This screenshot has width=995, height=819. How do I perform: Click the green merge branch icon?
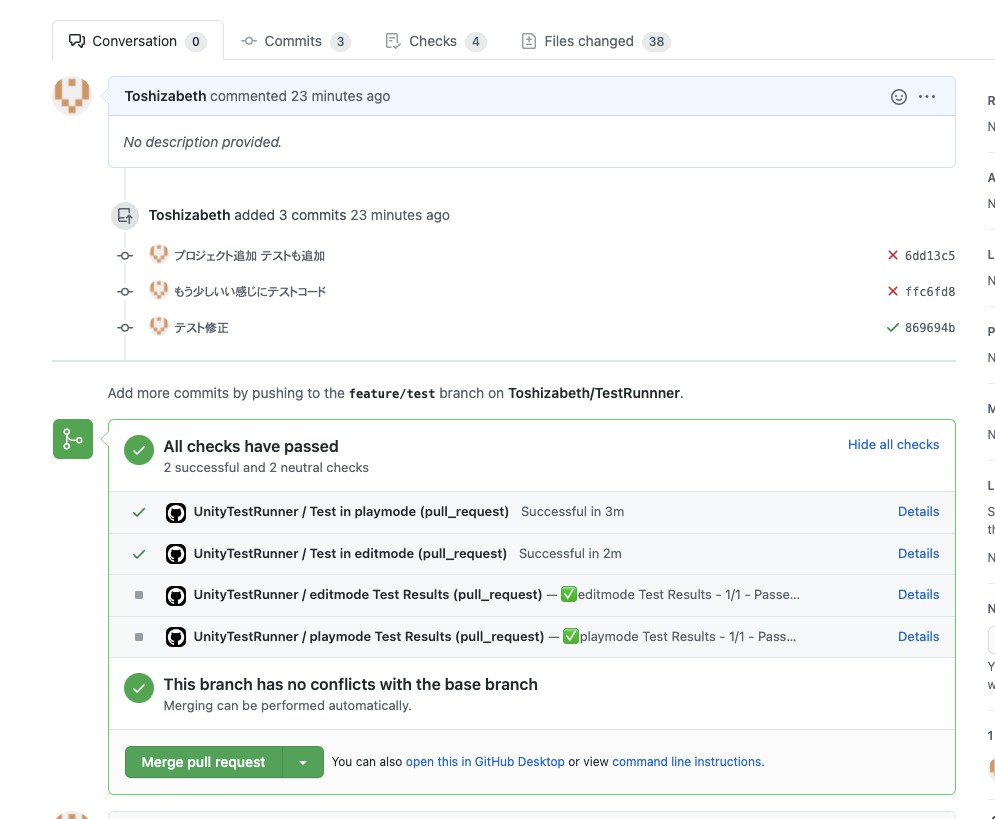(x=73, y=439)
